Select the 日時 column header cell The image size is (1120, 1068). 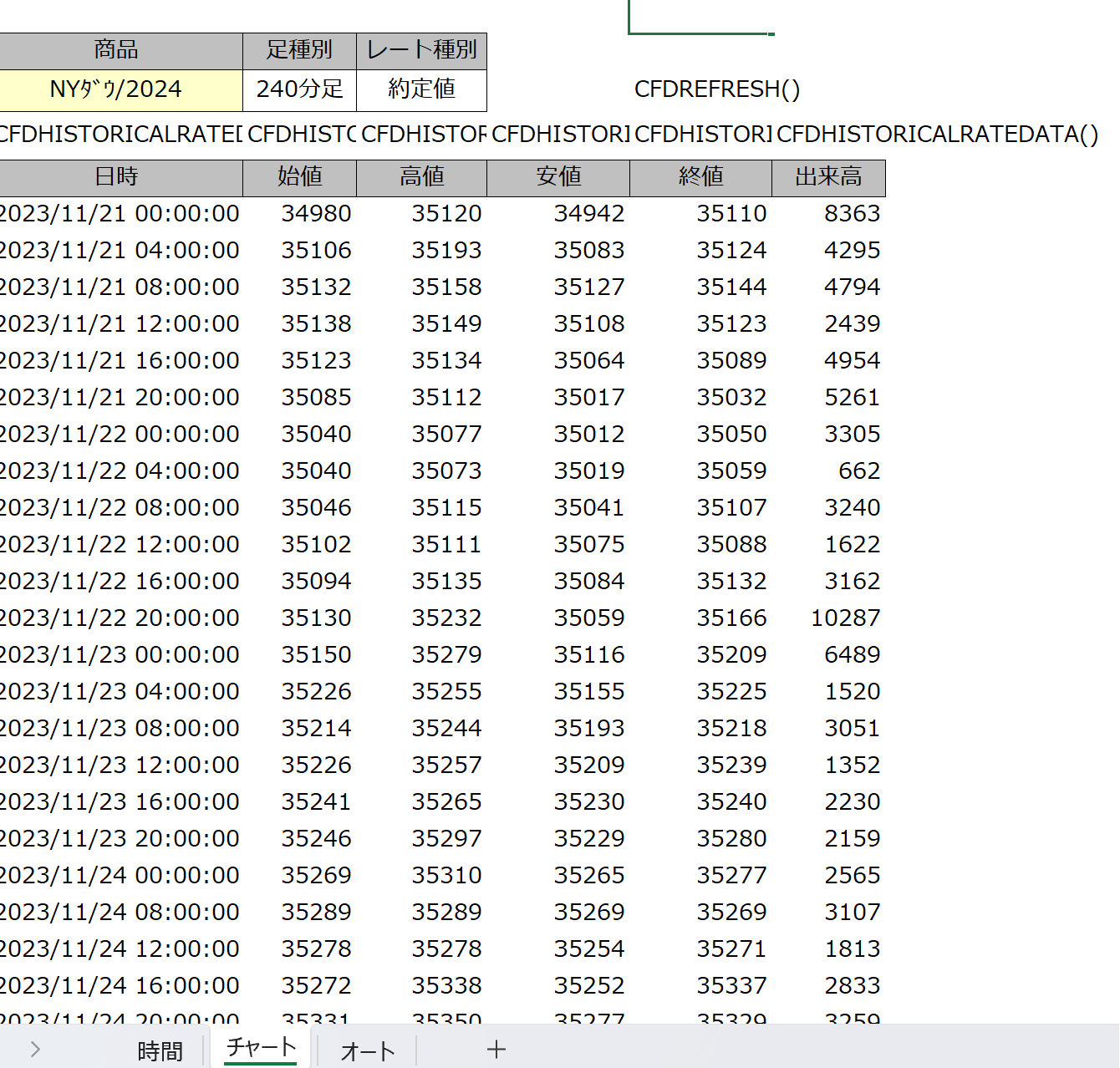pos(116,177)
